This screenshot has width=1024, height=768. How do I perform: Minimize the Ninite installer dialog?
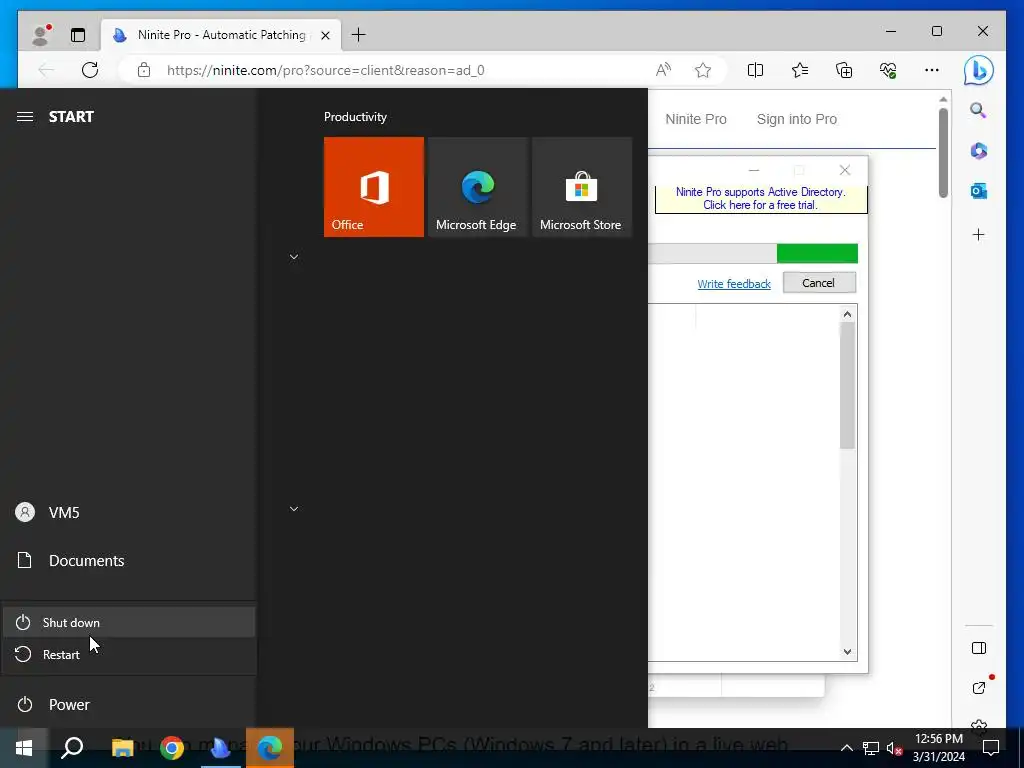pyautogui.click(x=754, y=170)
